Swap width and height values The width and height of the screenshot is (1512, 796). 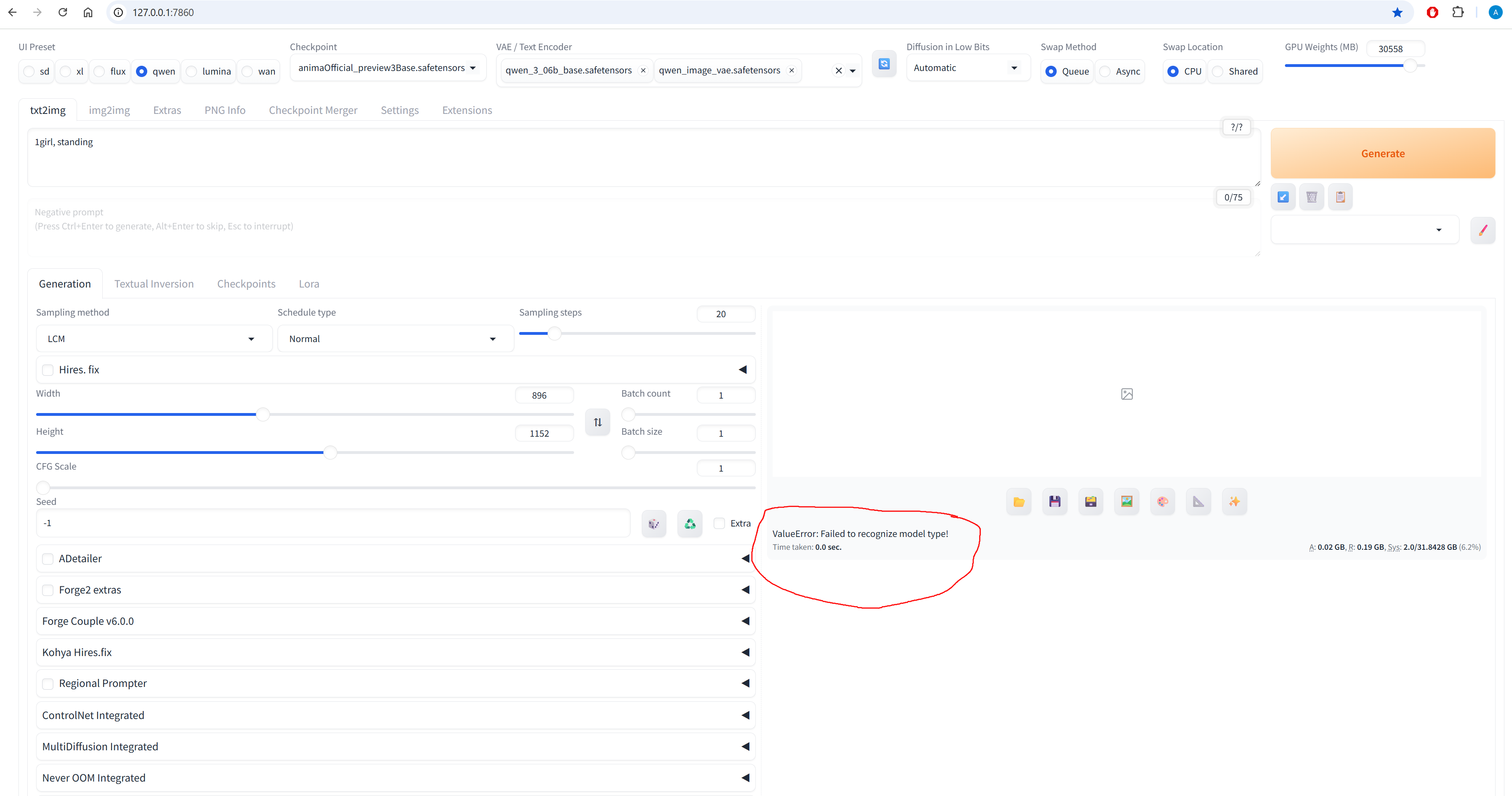click(597, 422)
